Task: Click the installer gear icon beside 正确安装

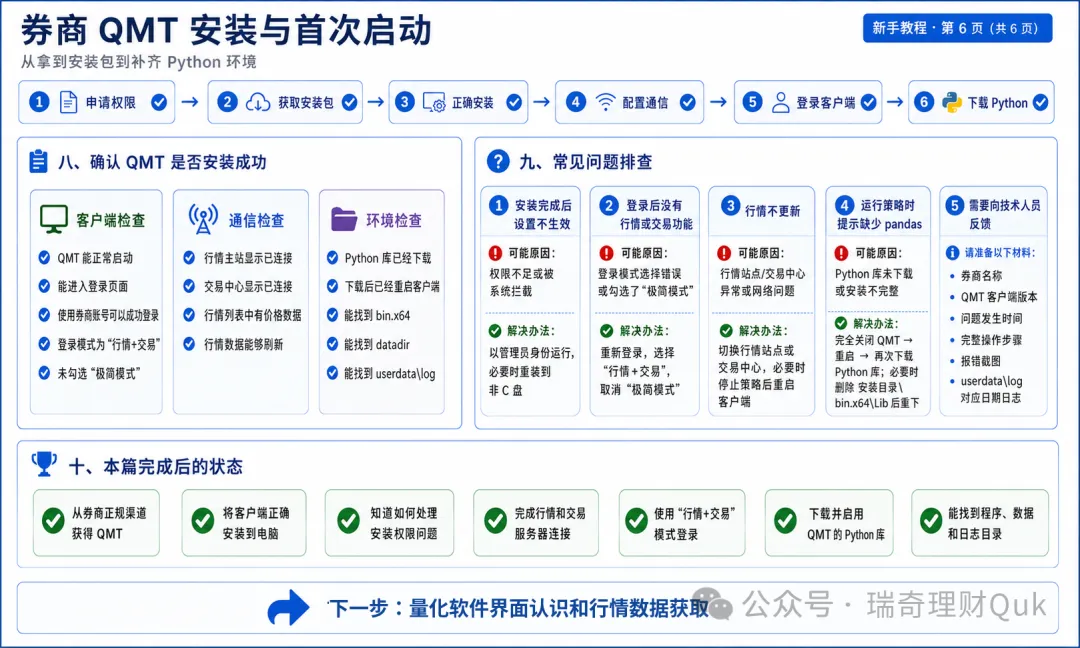Action: tap(434, 103)
